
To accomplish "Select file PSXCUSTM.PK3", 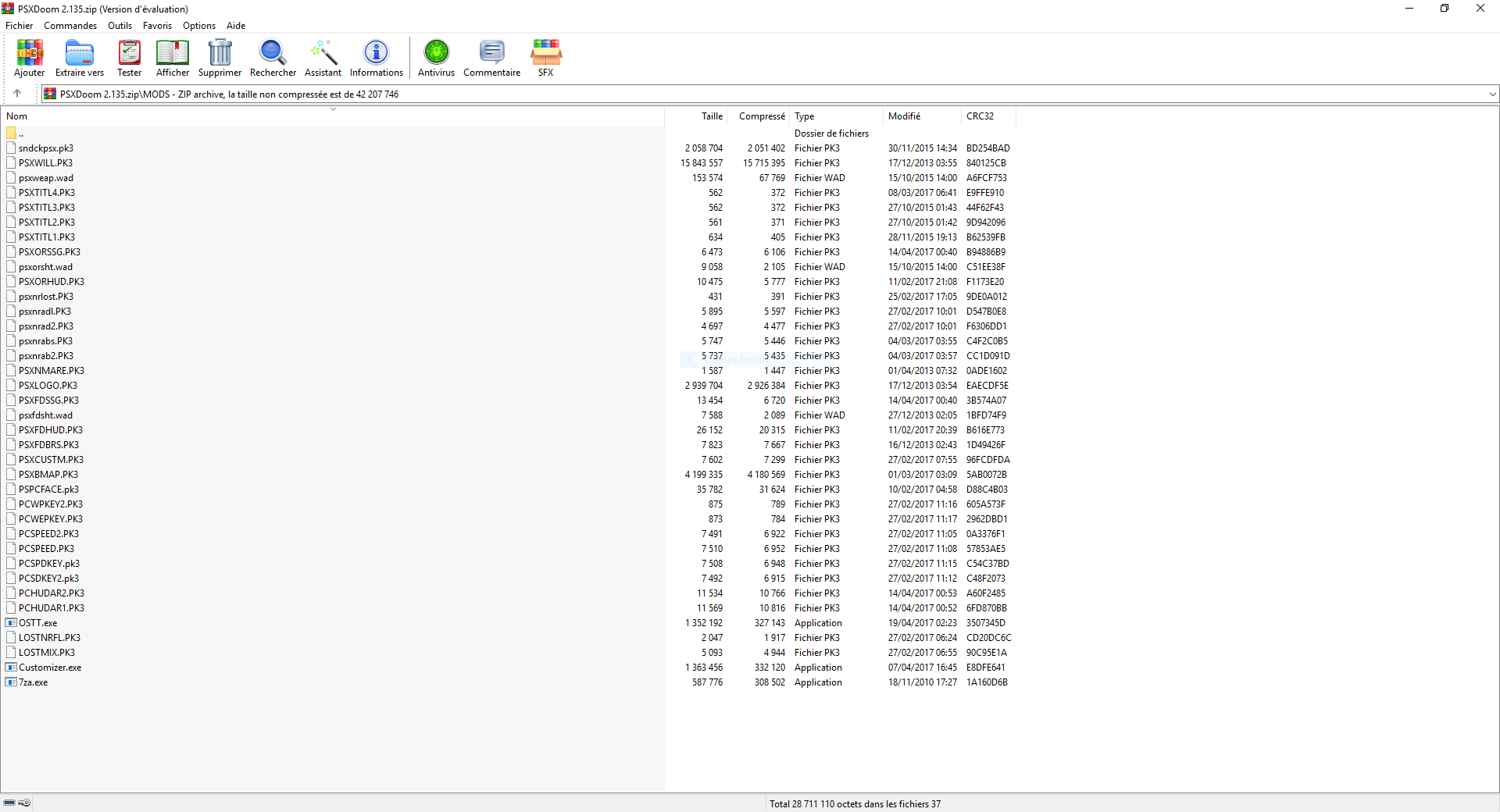I will click(51, 460).
